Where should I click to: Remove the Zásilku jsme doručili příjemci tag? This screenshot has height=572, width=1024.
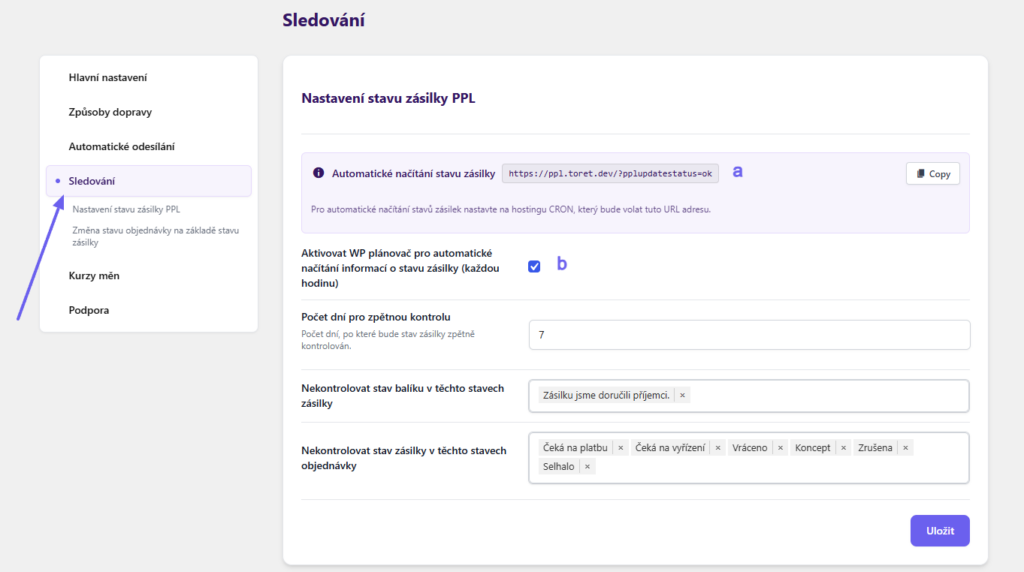click(x=682, y=395)
